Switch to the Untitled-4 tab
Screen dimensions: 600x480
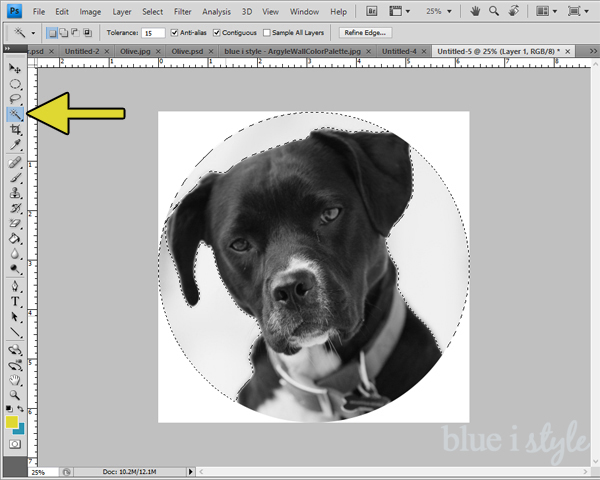tap(399, 51)
